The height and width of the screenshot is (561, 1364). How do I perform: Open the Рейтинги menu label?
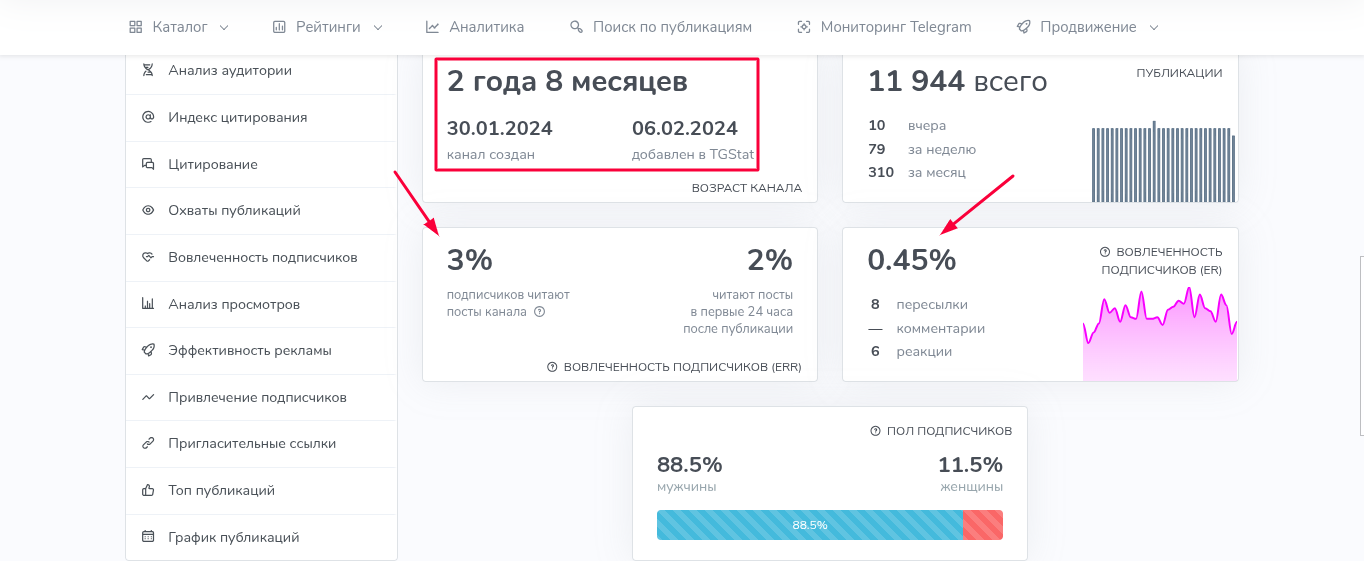(328, 27)
